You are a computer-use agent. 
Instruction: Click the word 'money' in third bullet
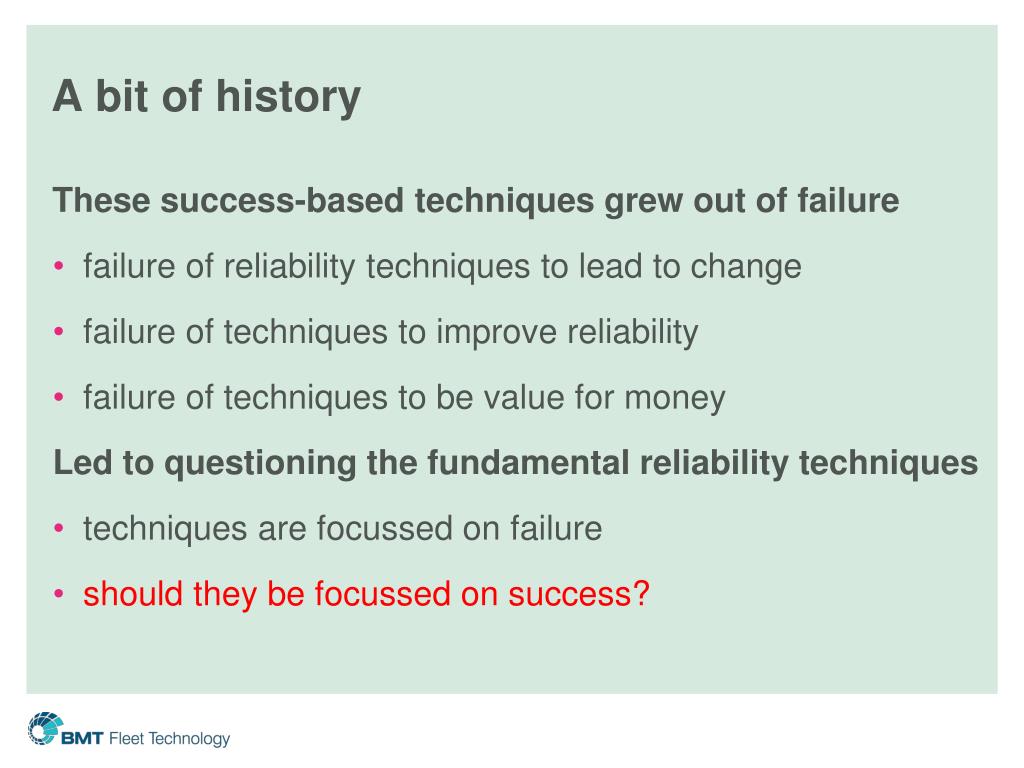(675, 399)
